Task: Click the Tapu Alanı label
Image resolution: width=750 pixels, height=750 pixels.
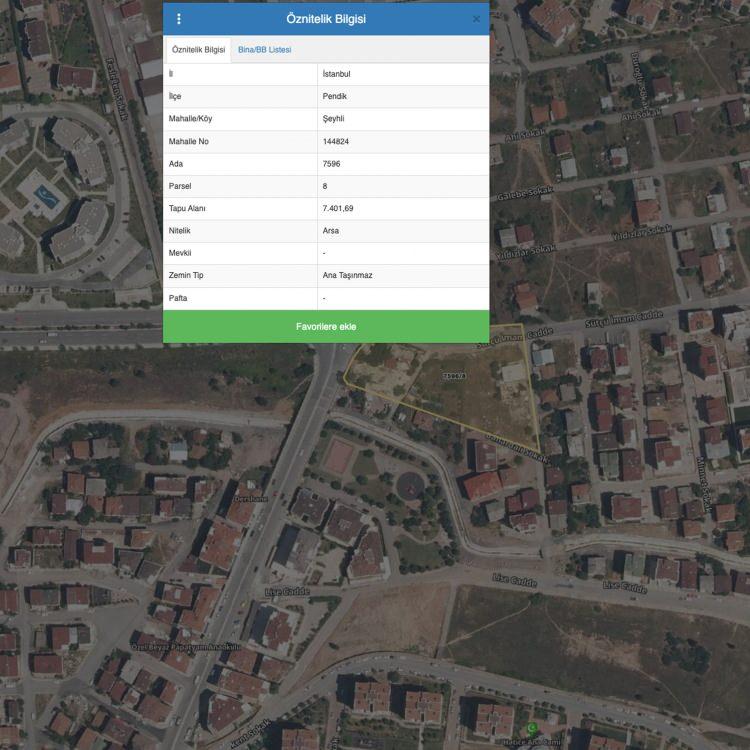Action: click(x=187, y=208)
